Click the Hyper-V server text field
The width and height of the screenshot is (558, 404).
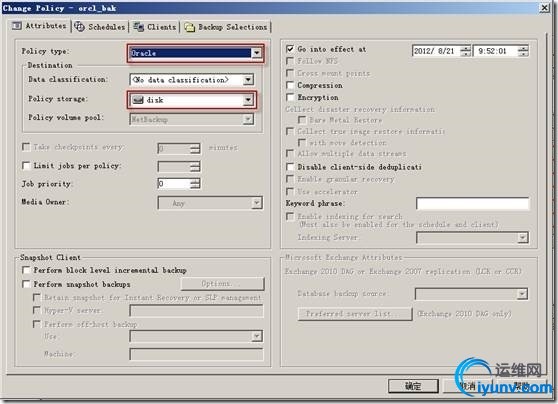click(197, 311)
